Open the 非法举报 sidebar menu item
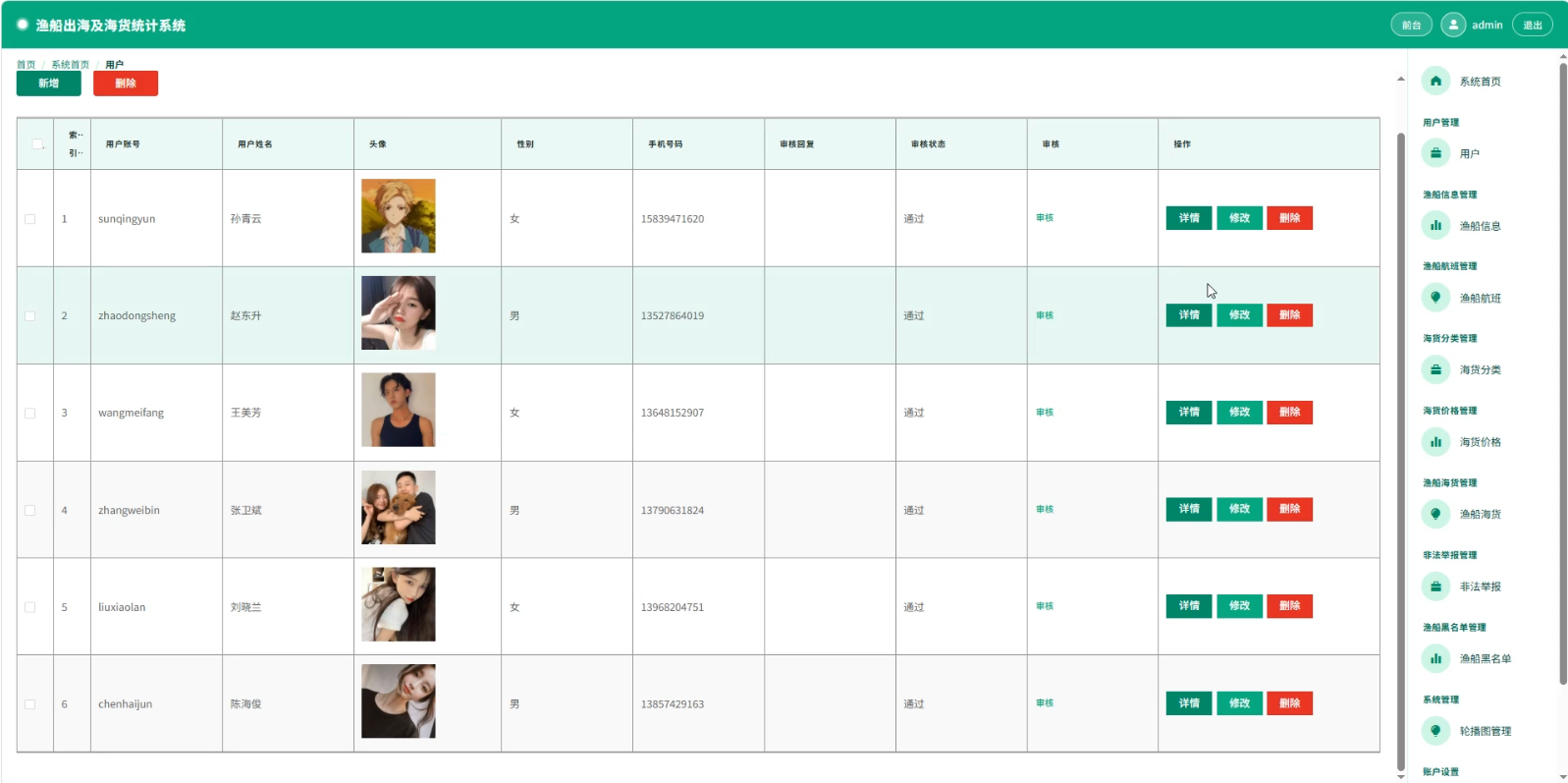Image resolution: width=1568 pixels, height=783 pixels. pyautogui.click(x=1480, y=587)
